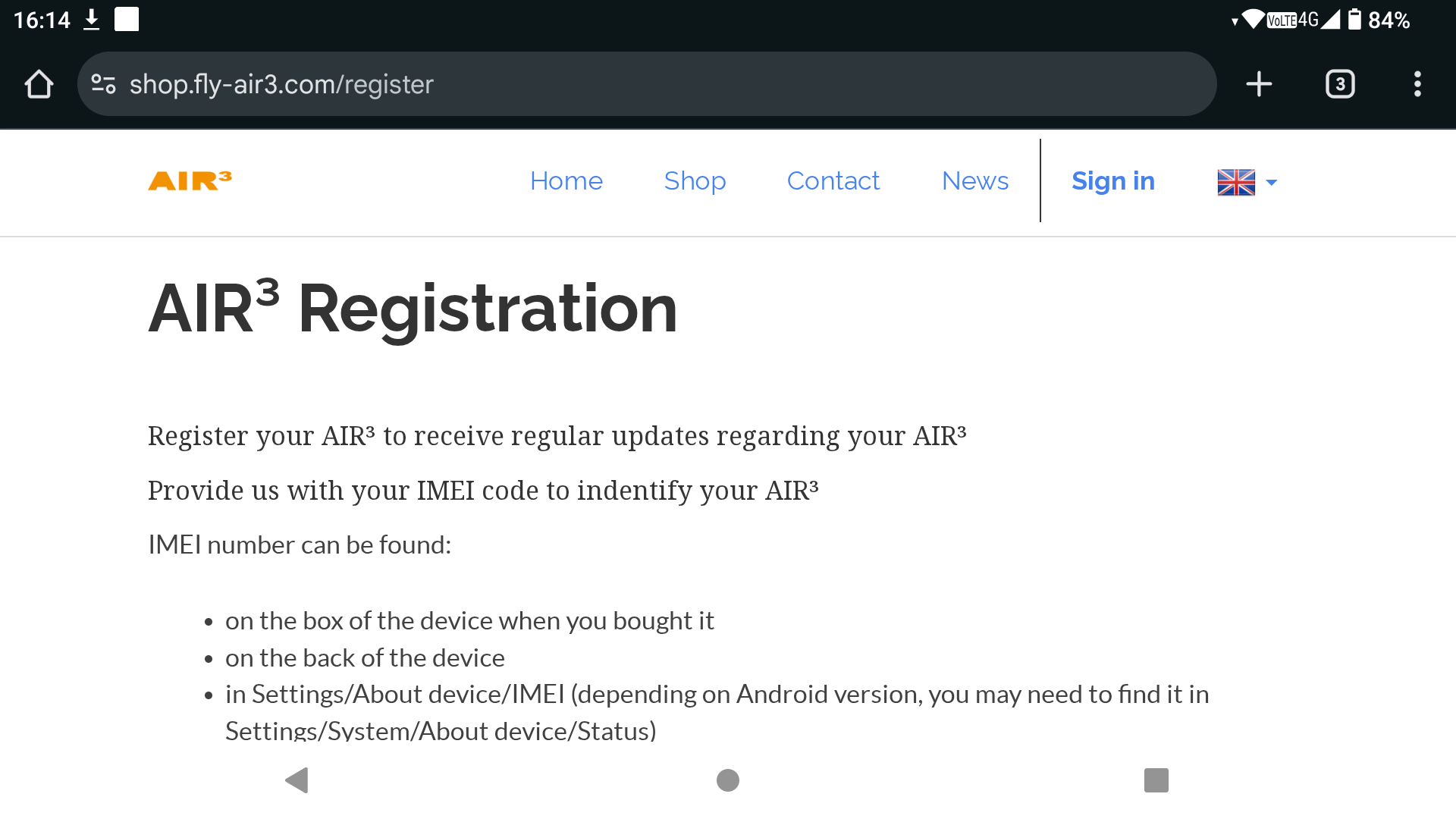
Task: Open the News page link
Action: tap(975, 181)
